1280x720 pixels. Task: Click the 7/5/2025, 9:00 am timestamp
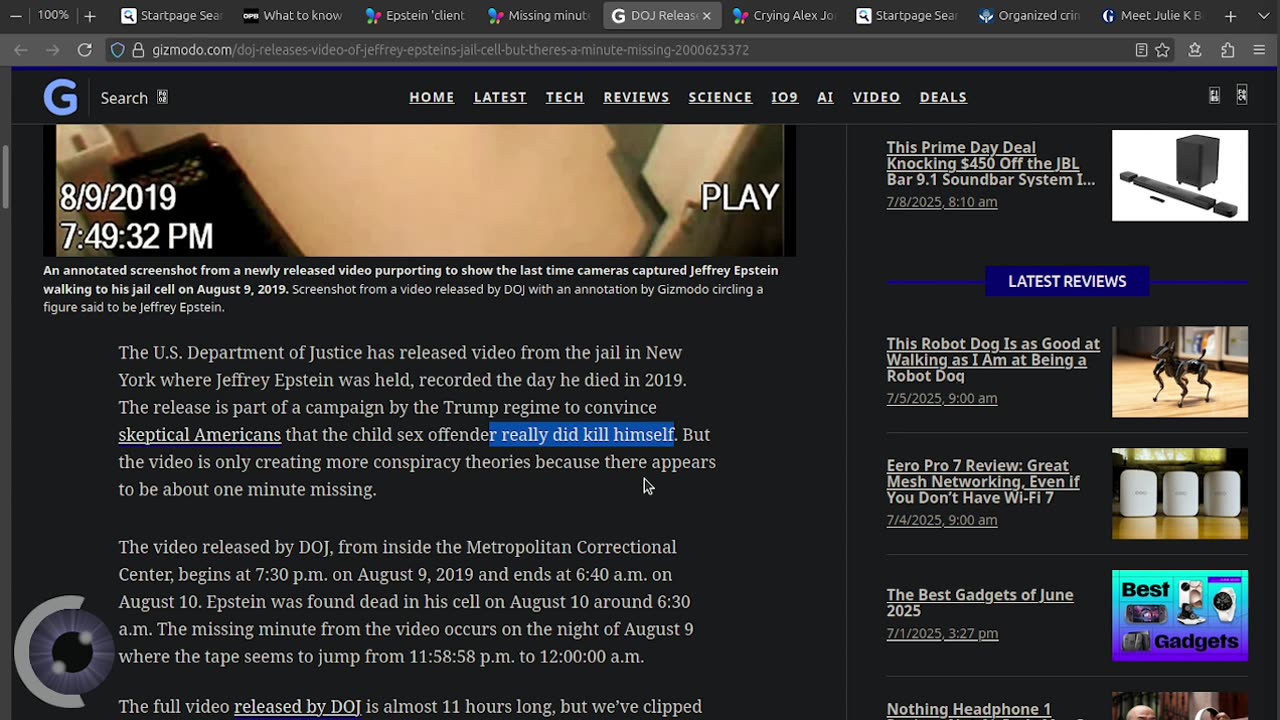(x=942, y=398)
